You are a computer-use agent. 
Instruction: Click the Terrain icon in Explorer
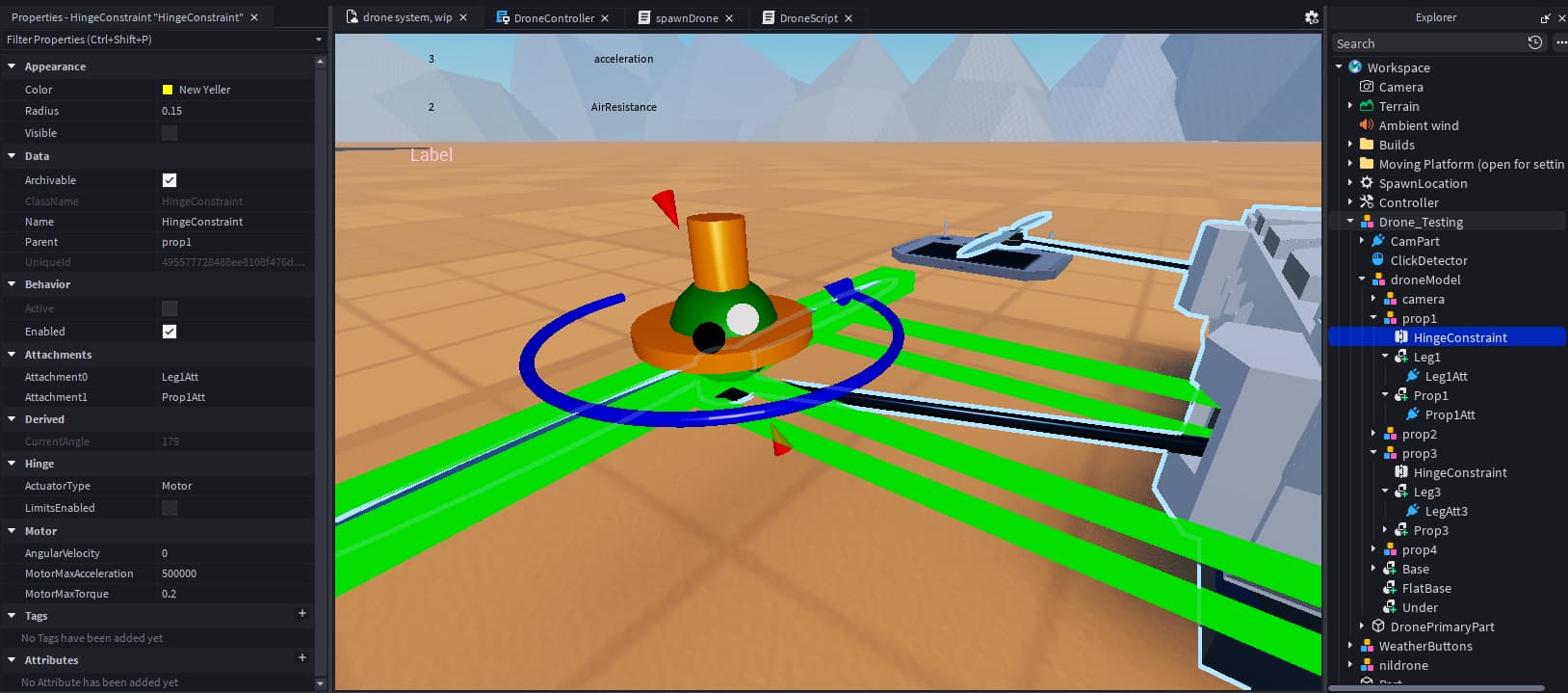pos(1367,106)
